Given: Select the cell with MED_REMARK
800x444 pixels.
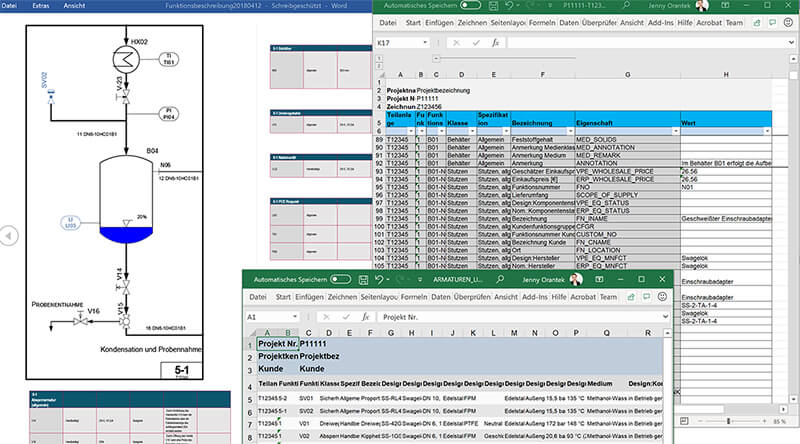Looking at the screenshot, I should [x=628, y=155].
